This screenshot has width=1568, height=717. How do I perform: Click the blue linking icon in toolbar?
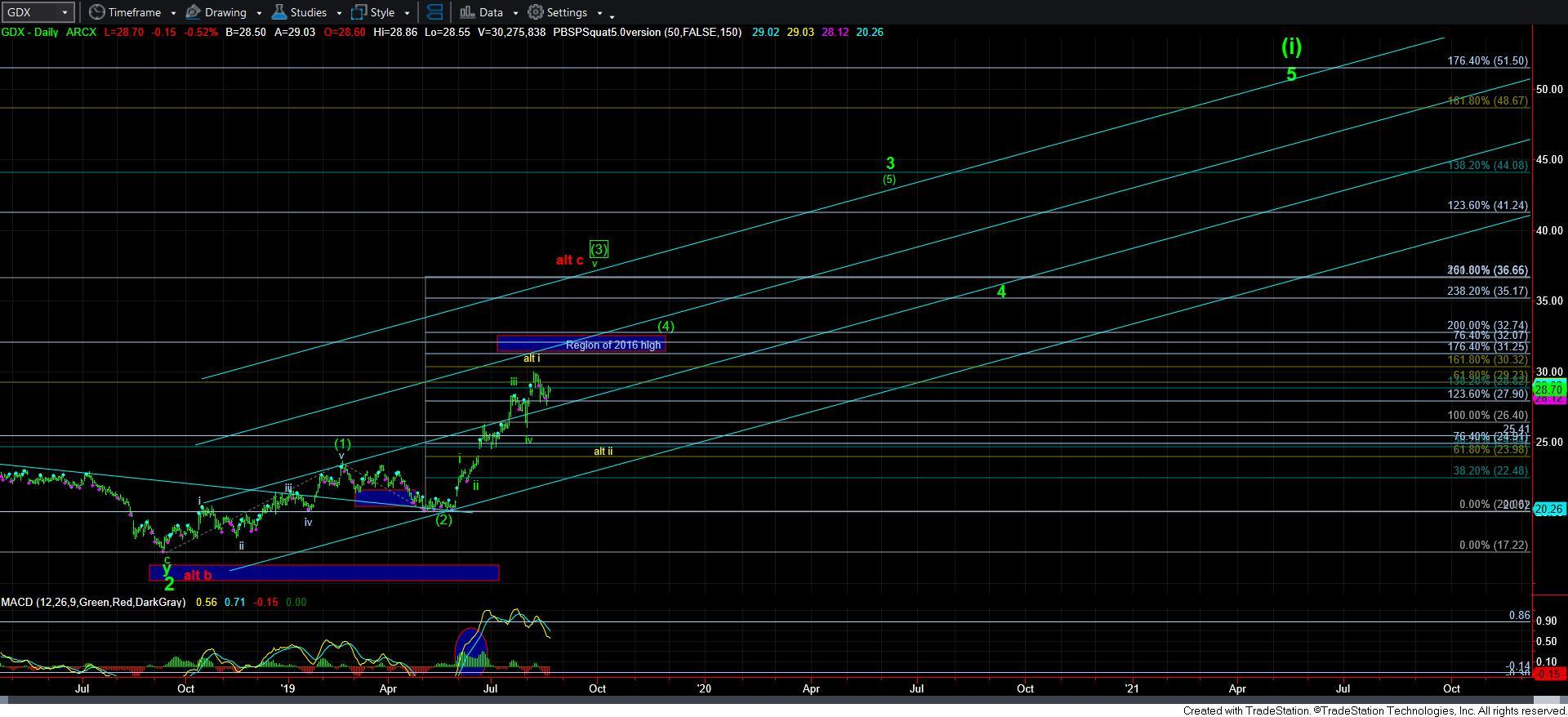tap(435, 12)
